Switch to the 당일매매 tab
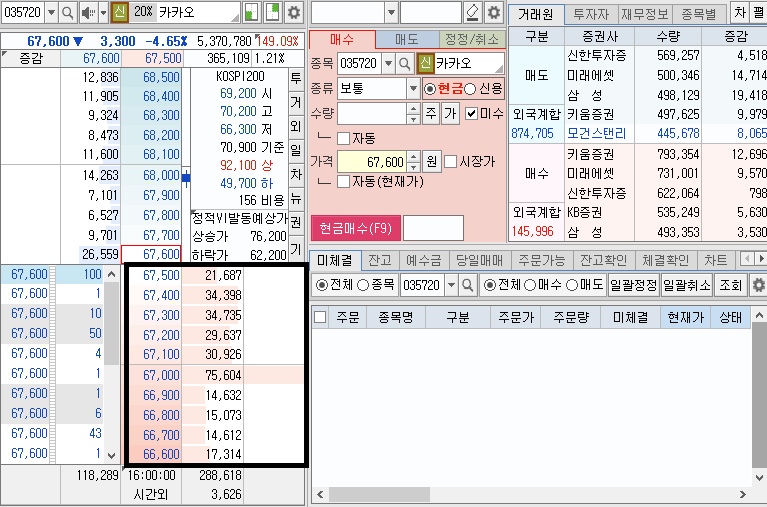Screen dimensions: 767x507 (479, 260)
